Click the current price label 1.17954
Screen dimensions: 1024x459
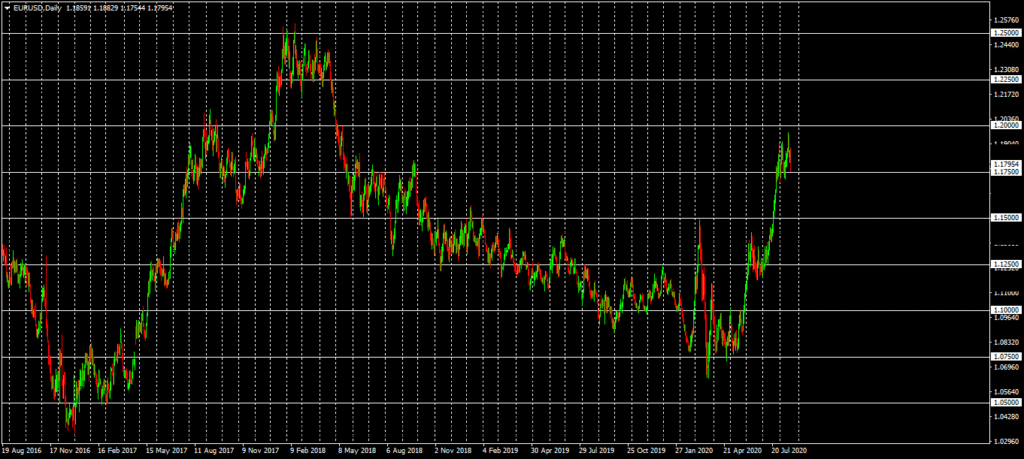tap(1006, 164)
